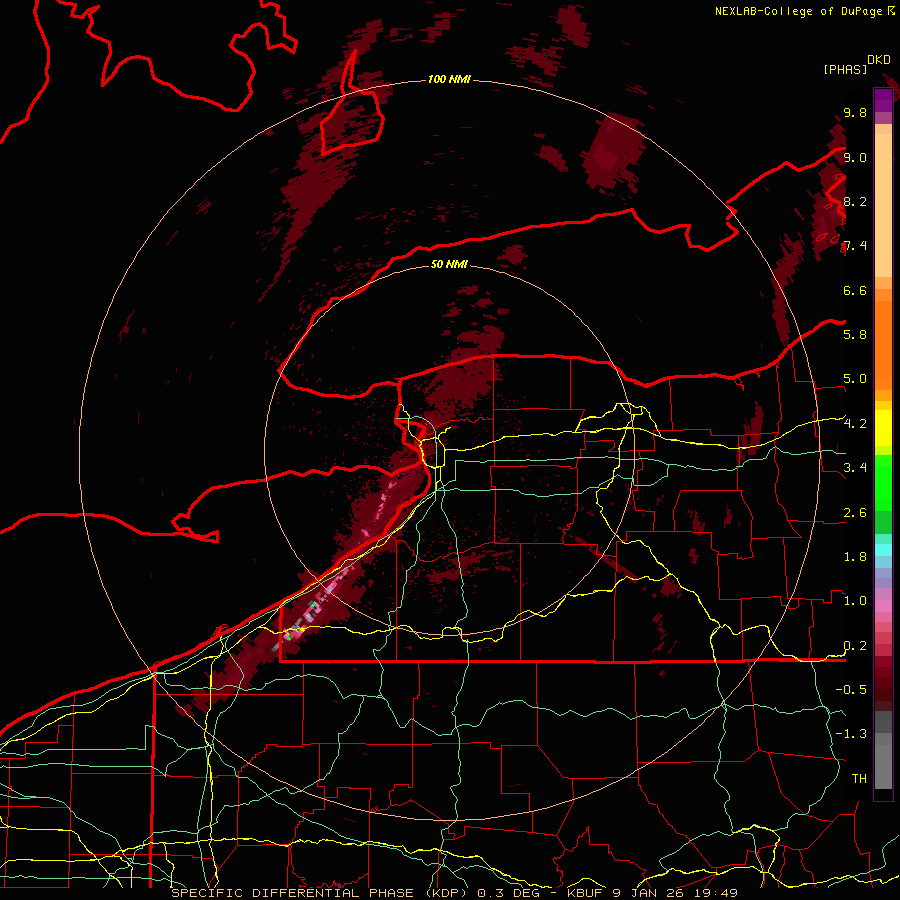Click the 4.2 value on the color scale
The height and width of the screenshot is (900, 900).
tap(855, 424)
